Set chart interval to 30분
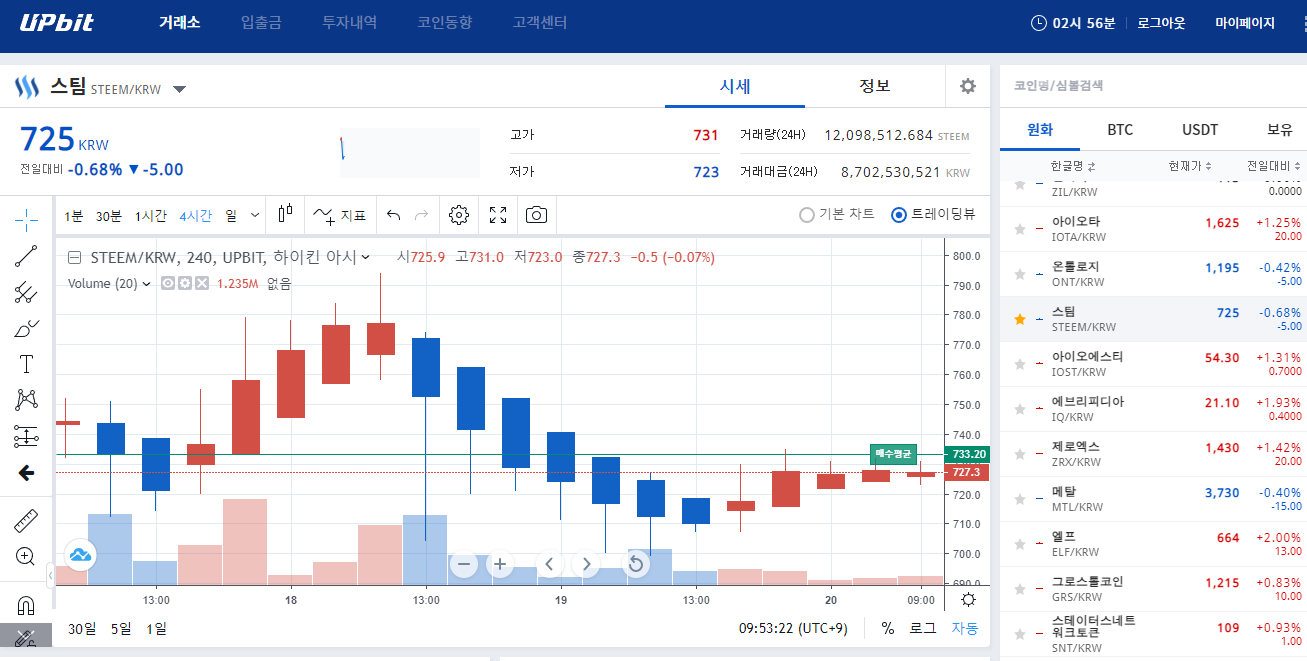 108,215
